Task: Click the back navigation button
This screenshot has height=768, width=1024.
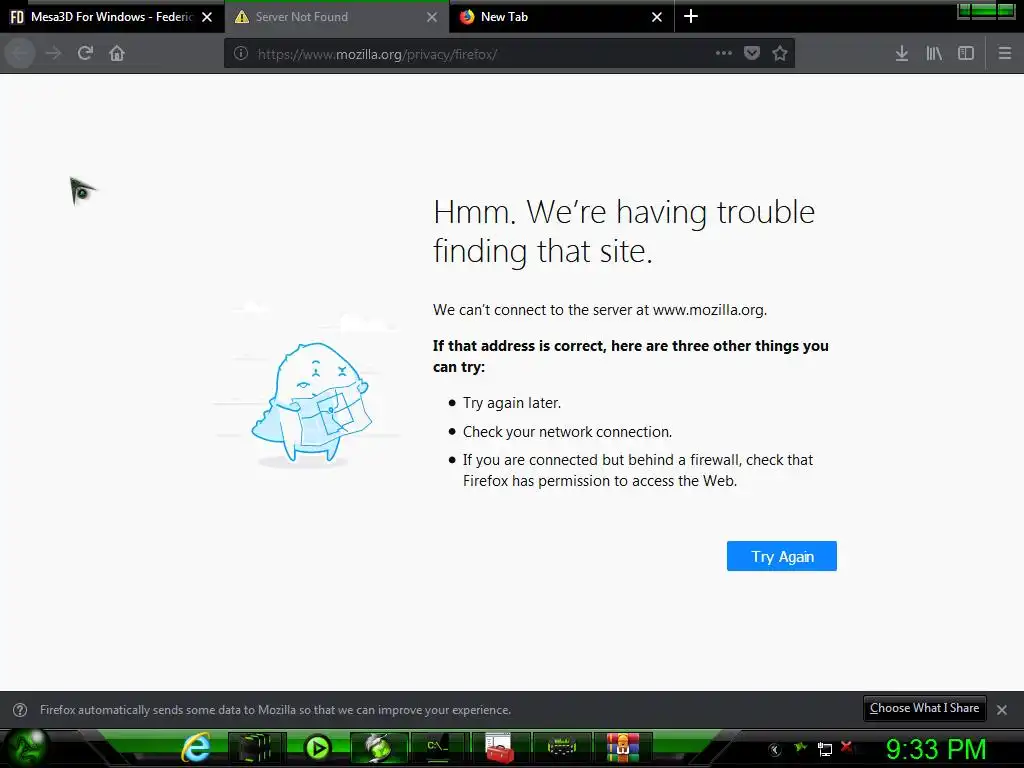Action: [x=20, y=53]
